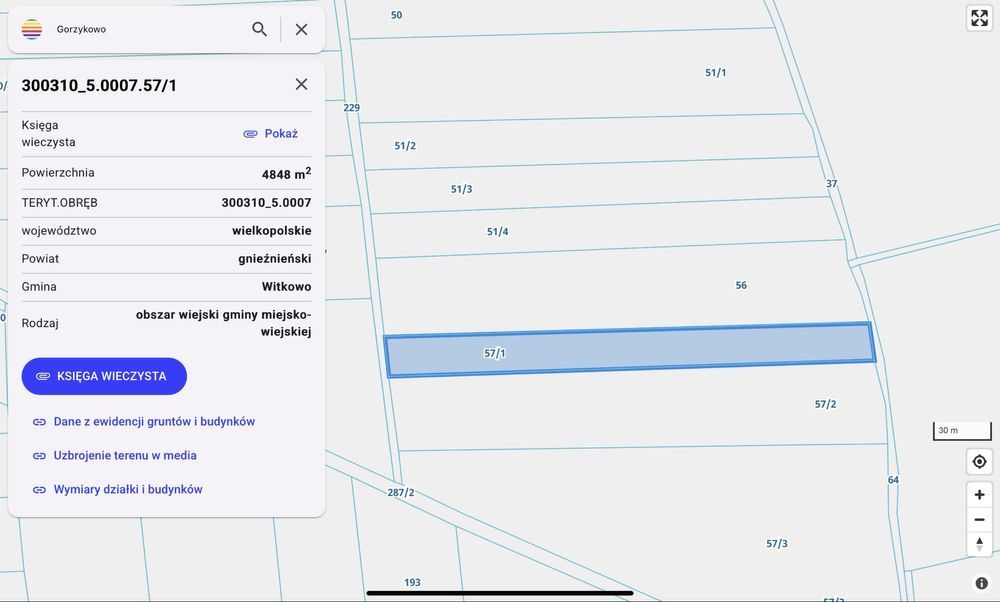Click the województwo value wielkopolskie
The image size is (1000, 602).
pyautogui.click(x=272, y=231)
